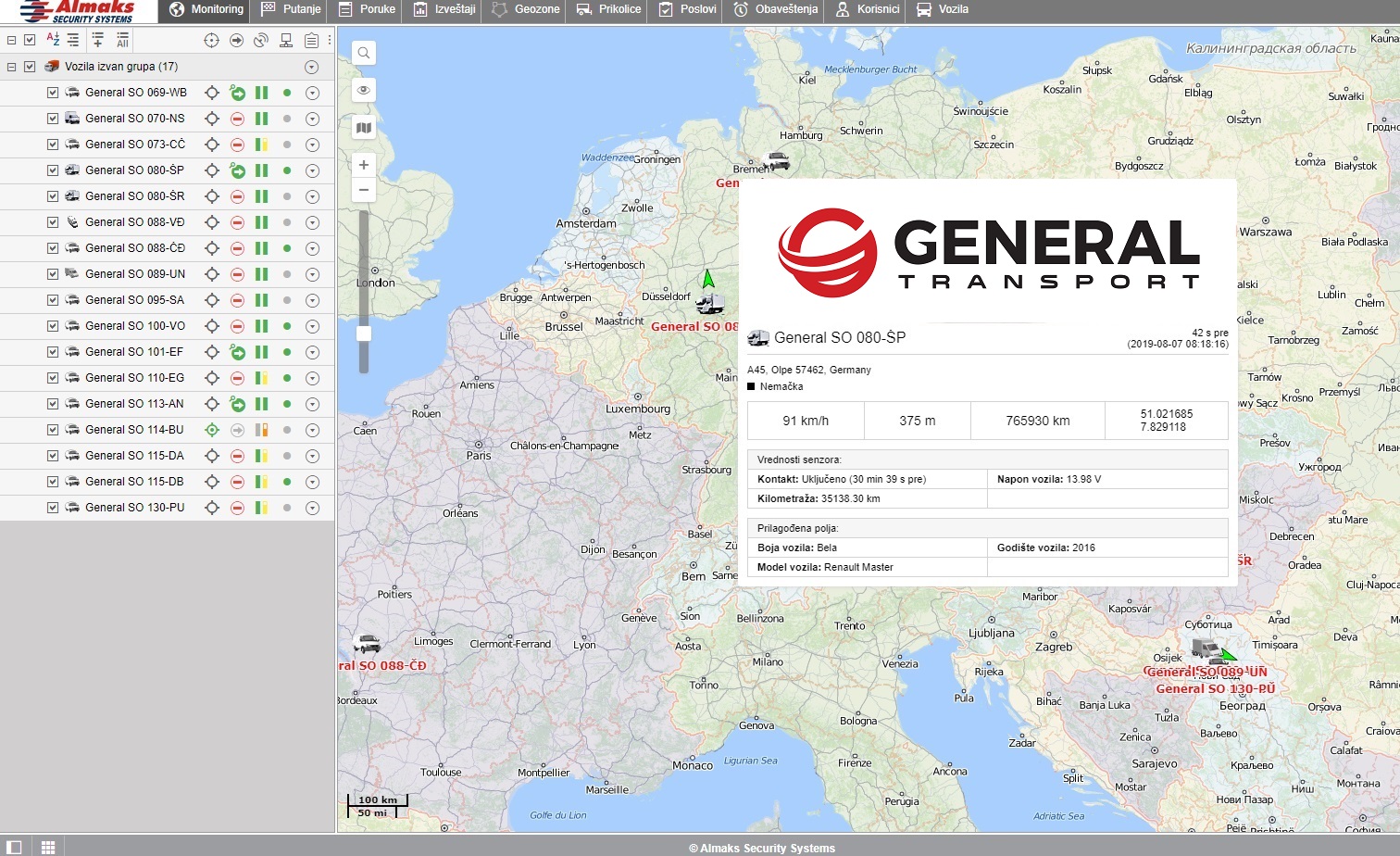Select General SO 101-EF in the list

[x=134, y=352]
